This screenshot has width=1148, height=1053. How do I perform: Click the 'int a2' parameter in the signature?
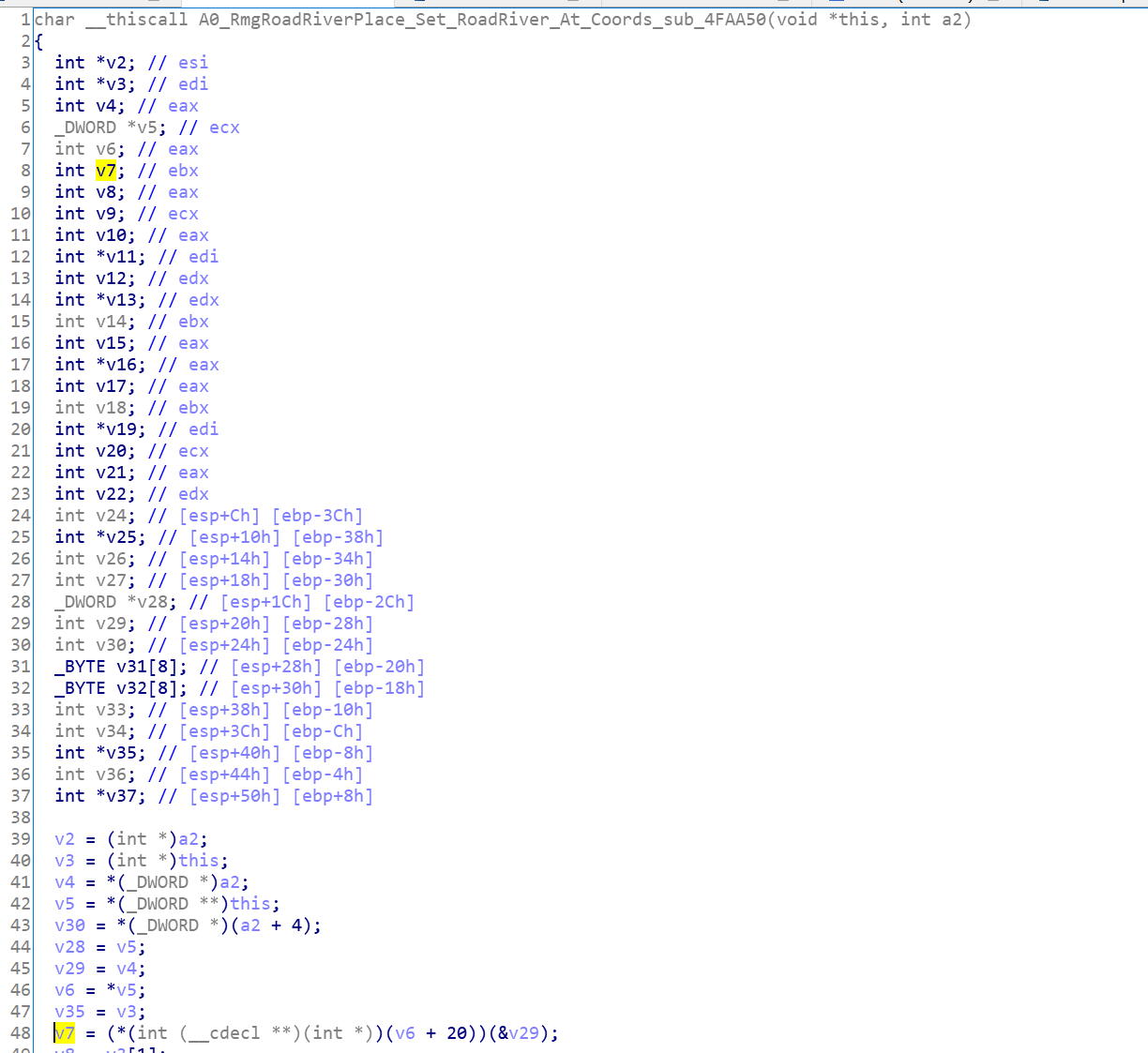click(930, 20)
